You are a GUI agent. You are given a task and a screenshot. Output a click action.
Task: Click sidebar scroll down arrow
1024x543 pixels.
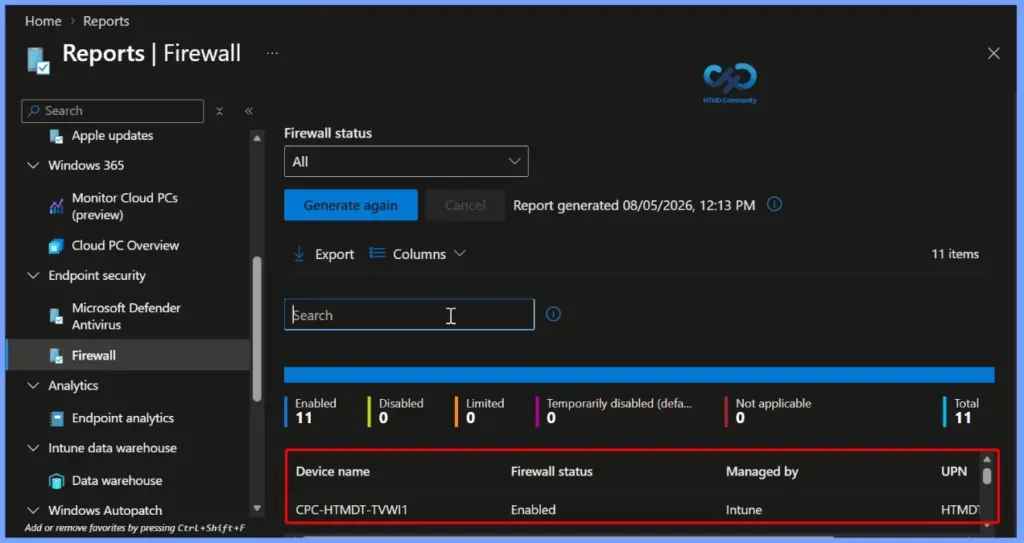click(x=257, y=508)
